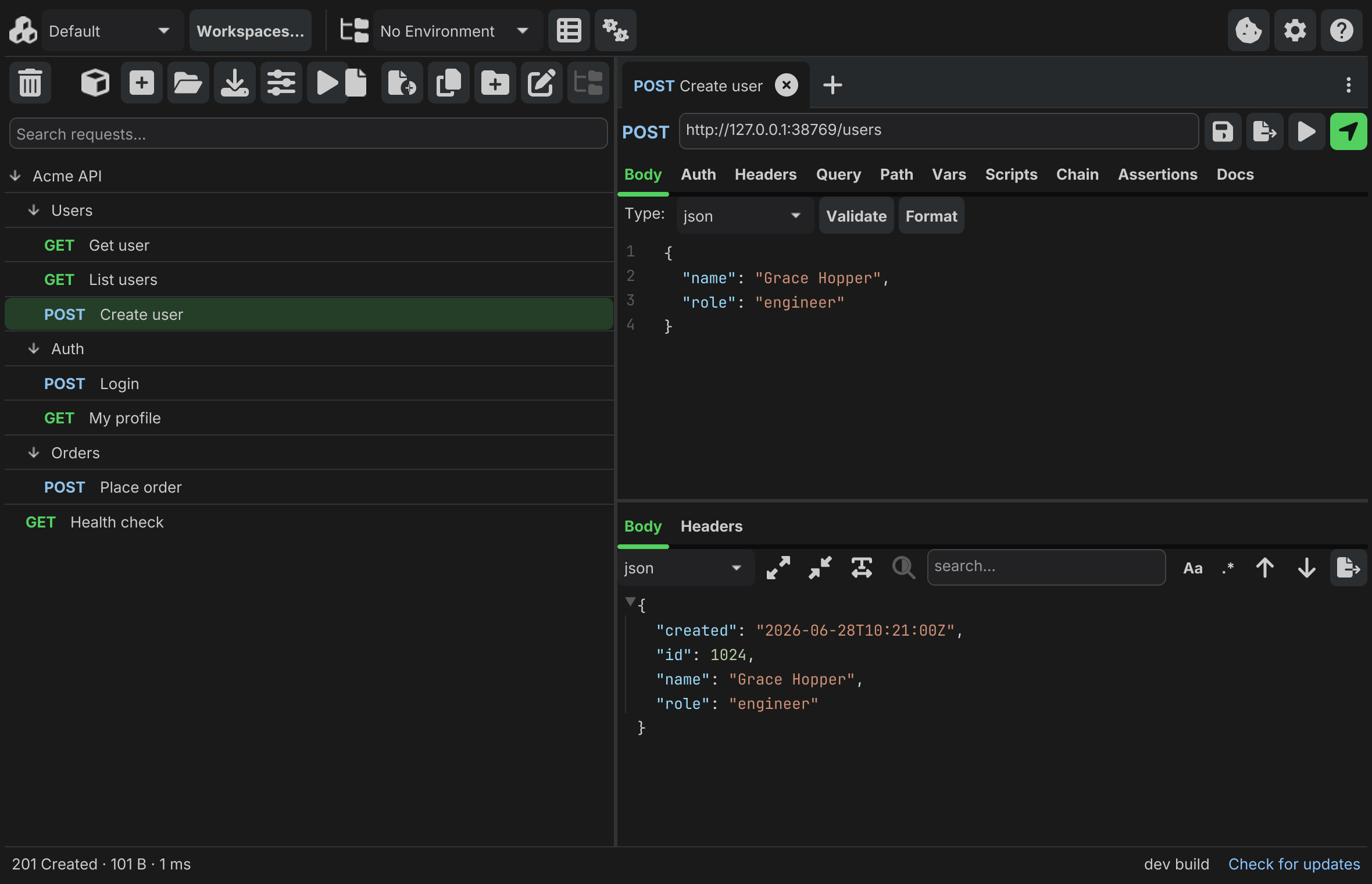Click the duplicate copy icon
Viewport: 1372px width, 884px height.
point(448,83)
